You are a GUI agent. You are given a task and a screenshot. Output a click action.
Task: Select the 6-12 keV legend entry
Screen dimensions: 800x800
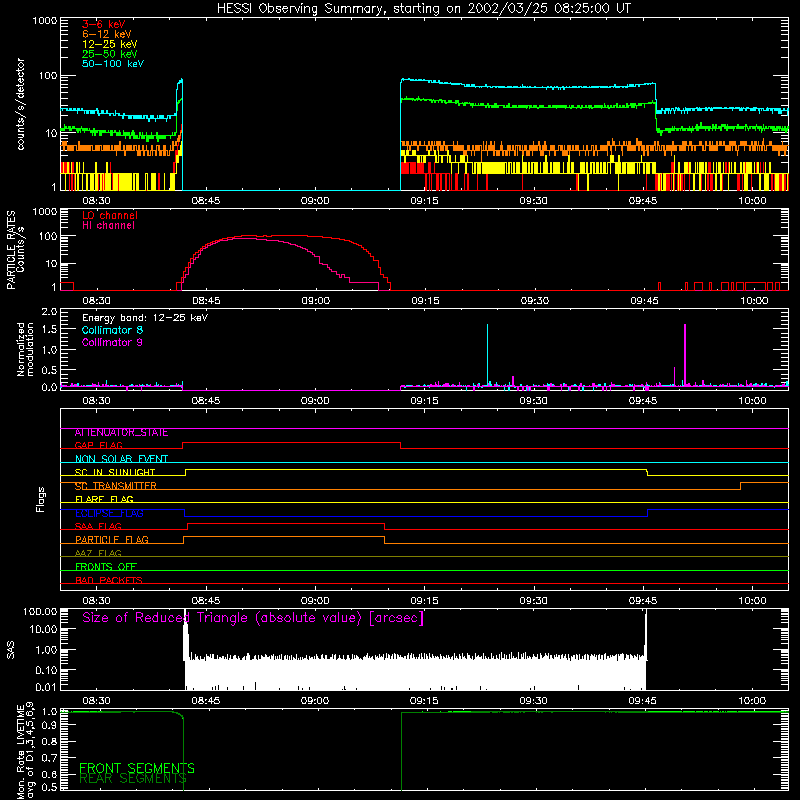pyautogui.click(x=107, y=34)
